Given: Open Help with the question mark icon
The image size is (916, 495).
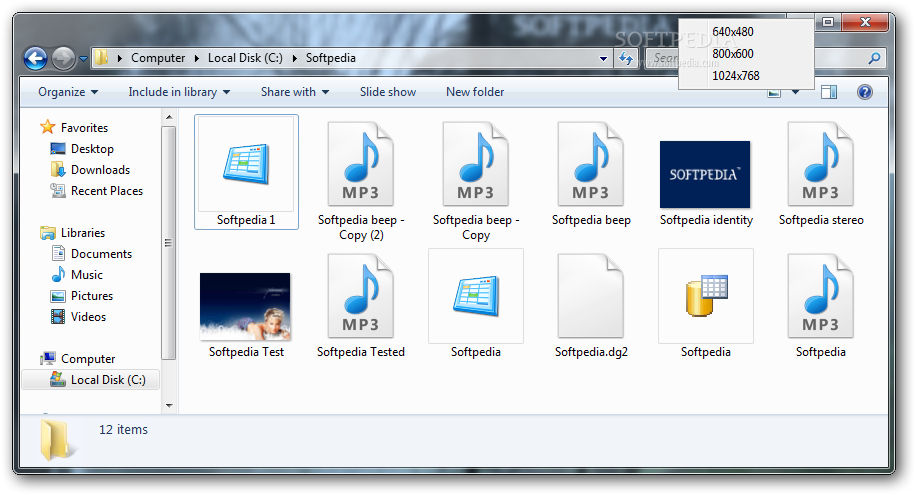Looking at the screenshot, I should (865, 92).
